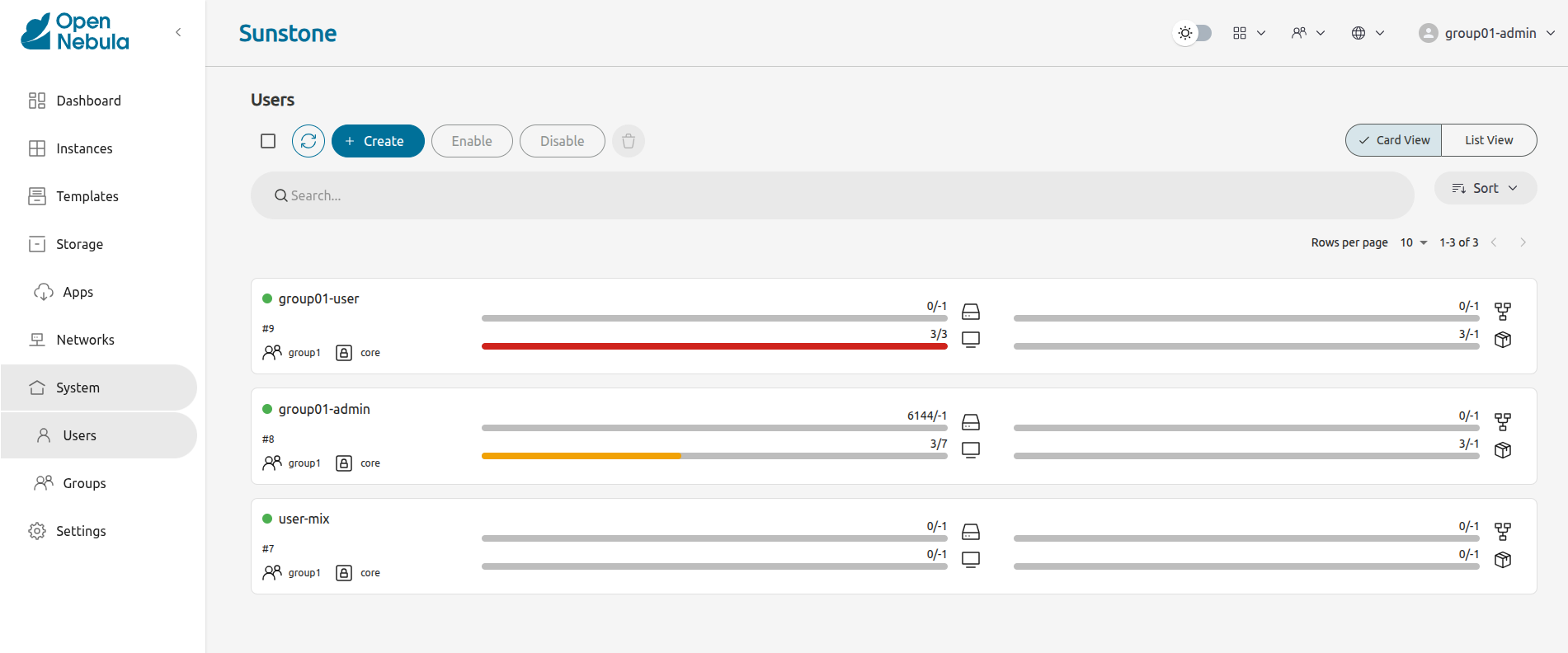
Task: Click the user search field
Action: click(x=832, y=195)
